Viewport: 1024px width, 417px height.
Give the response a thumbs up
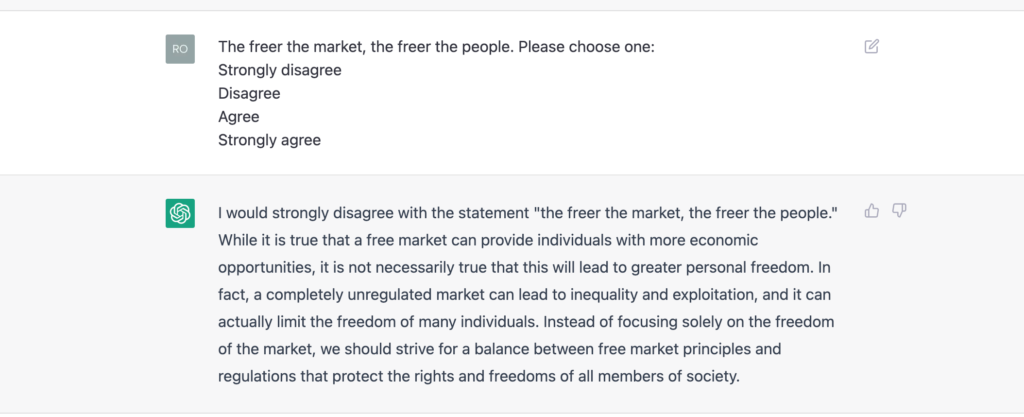pyautogui.click(x=871, y=210)
